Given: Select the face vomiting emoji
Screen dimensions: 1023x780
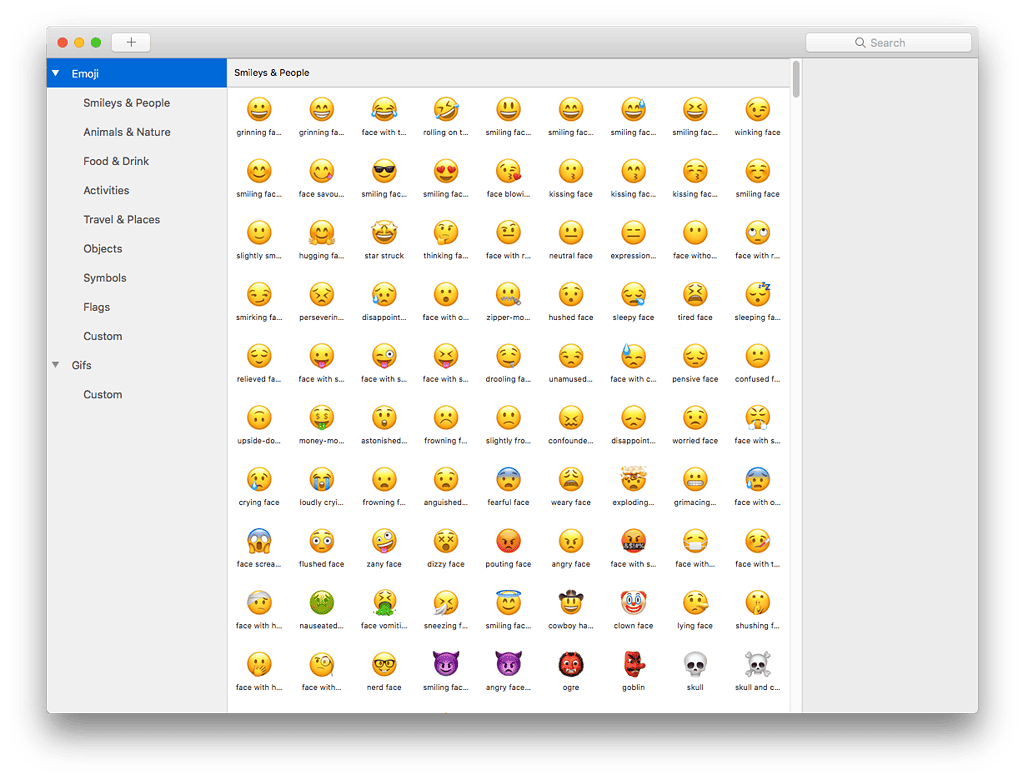Looking at the screenshot, I should pos(384,603).
